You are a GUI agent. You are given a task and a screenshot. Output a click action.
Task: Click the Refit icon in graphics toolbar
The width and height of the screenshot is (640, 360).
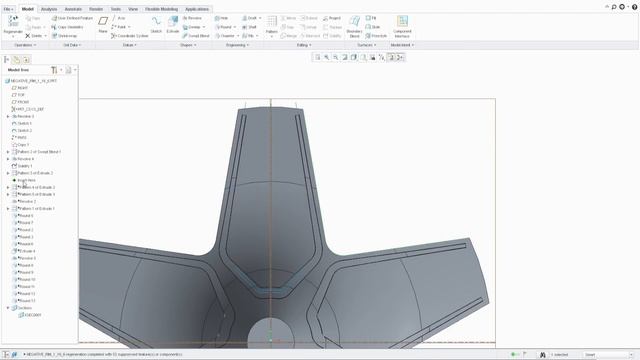tap(318, 58)
